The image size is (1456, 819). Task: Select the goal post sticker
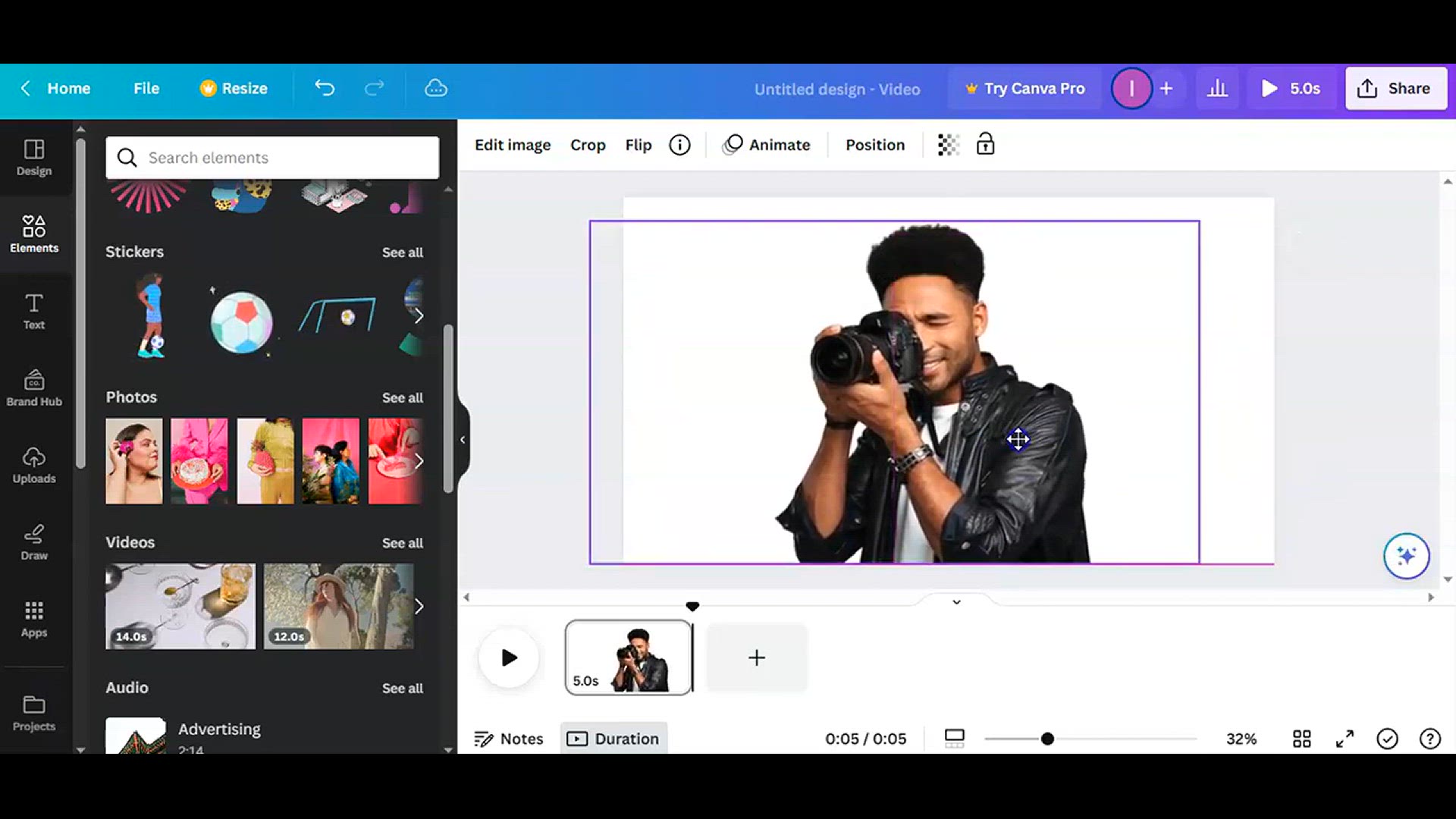[x=338, y=315]
